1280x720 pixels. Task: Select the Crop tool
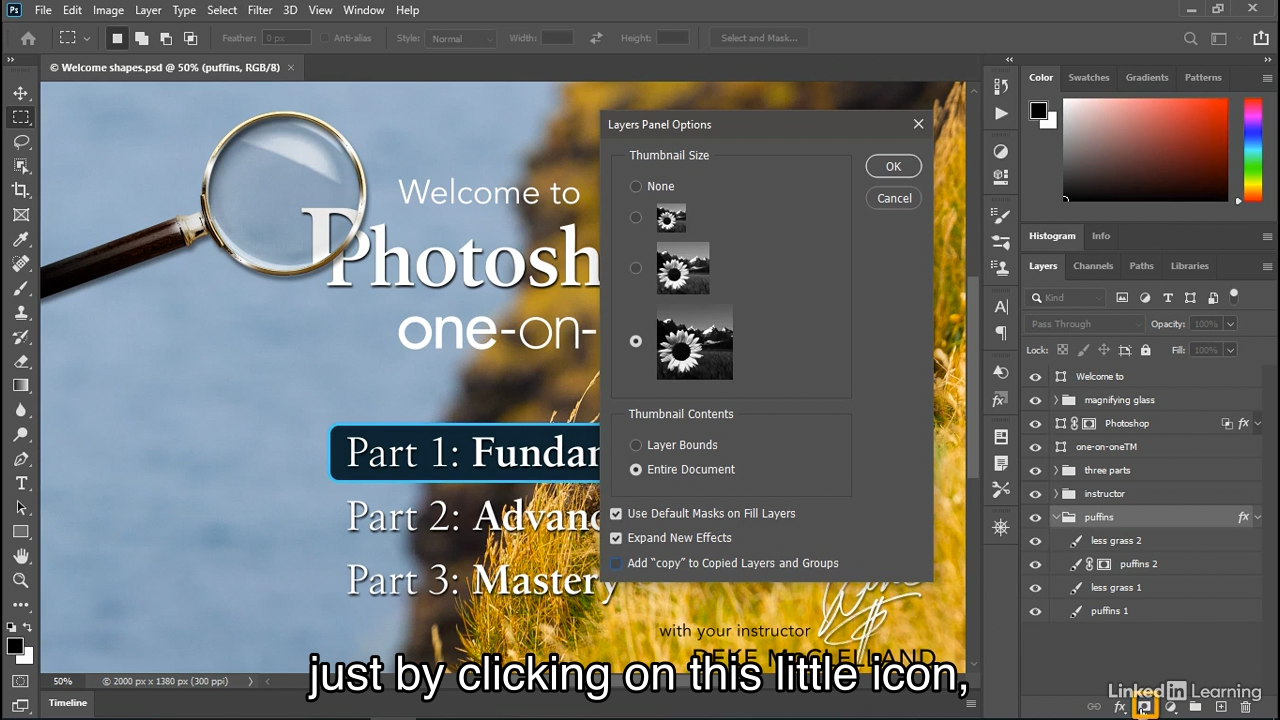pyautogui.click(x=21, y=190)
